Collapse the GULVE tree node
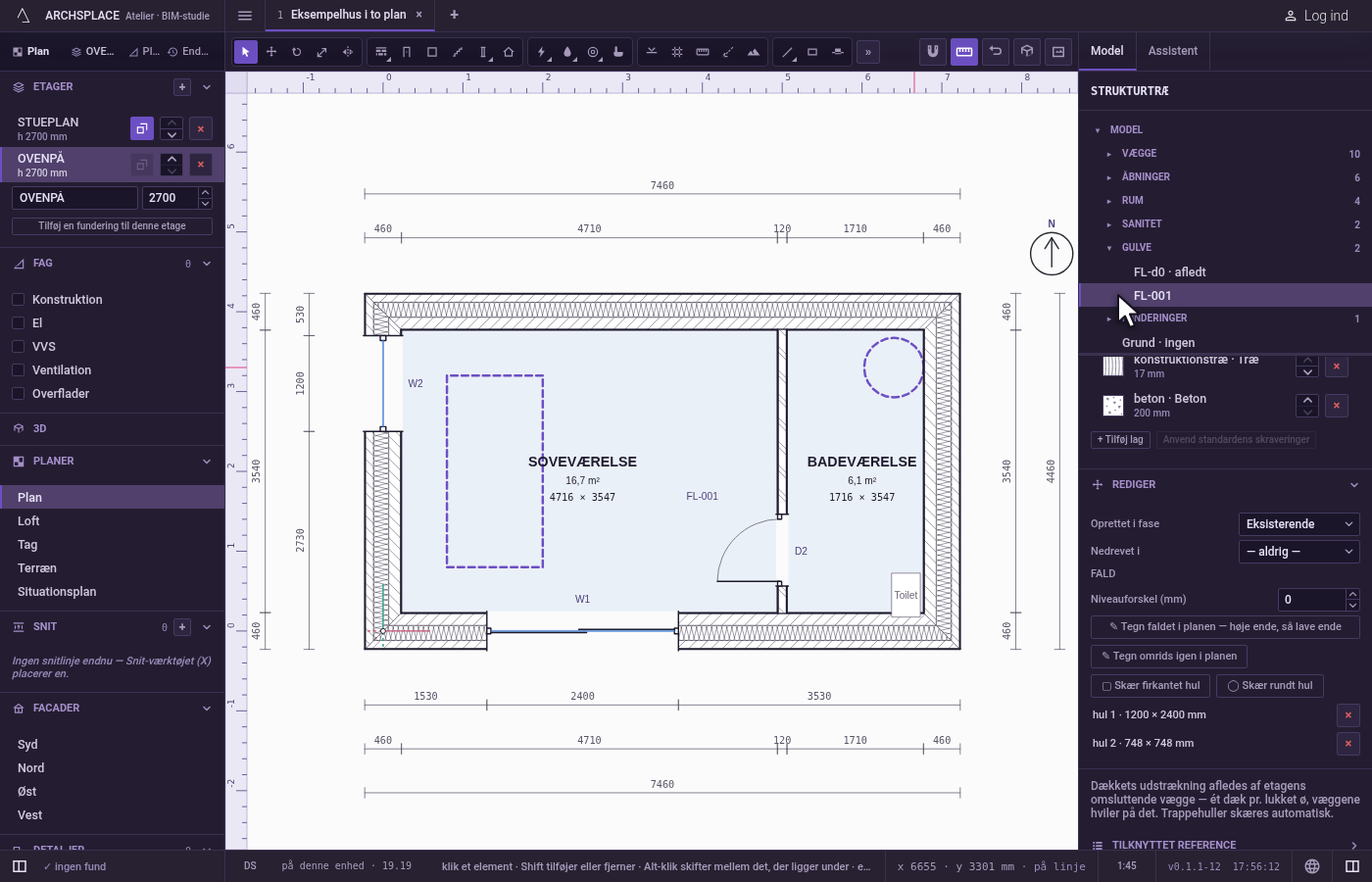 [1109, 248]
